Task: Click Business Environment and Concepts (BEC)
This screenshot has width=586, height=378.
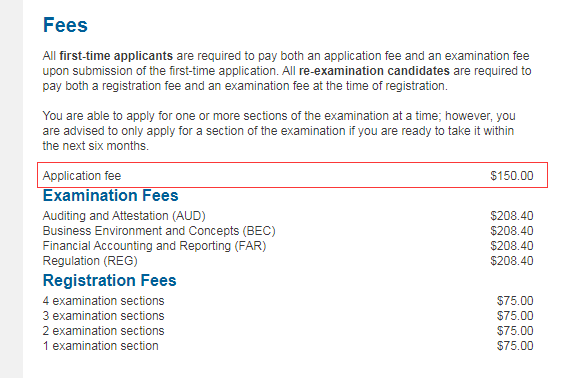Action: [x=159, y=231]
